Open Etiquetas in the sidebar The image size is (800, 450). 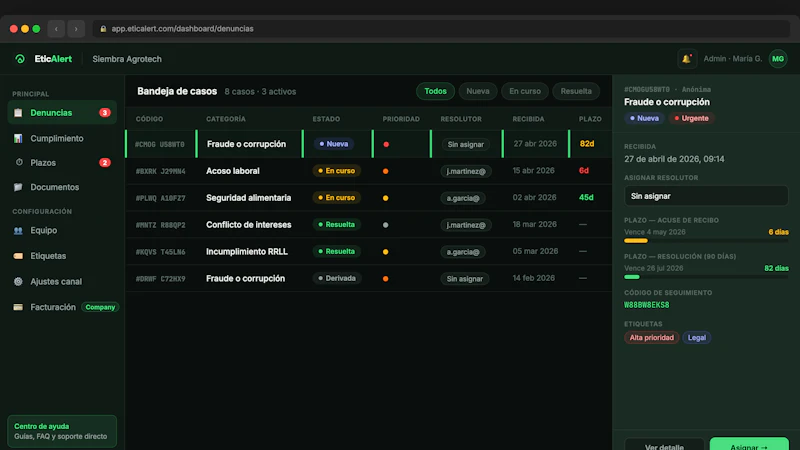tap(62, 256)
